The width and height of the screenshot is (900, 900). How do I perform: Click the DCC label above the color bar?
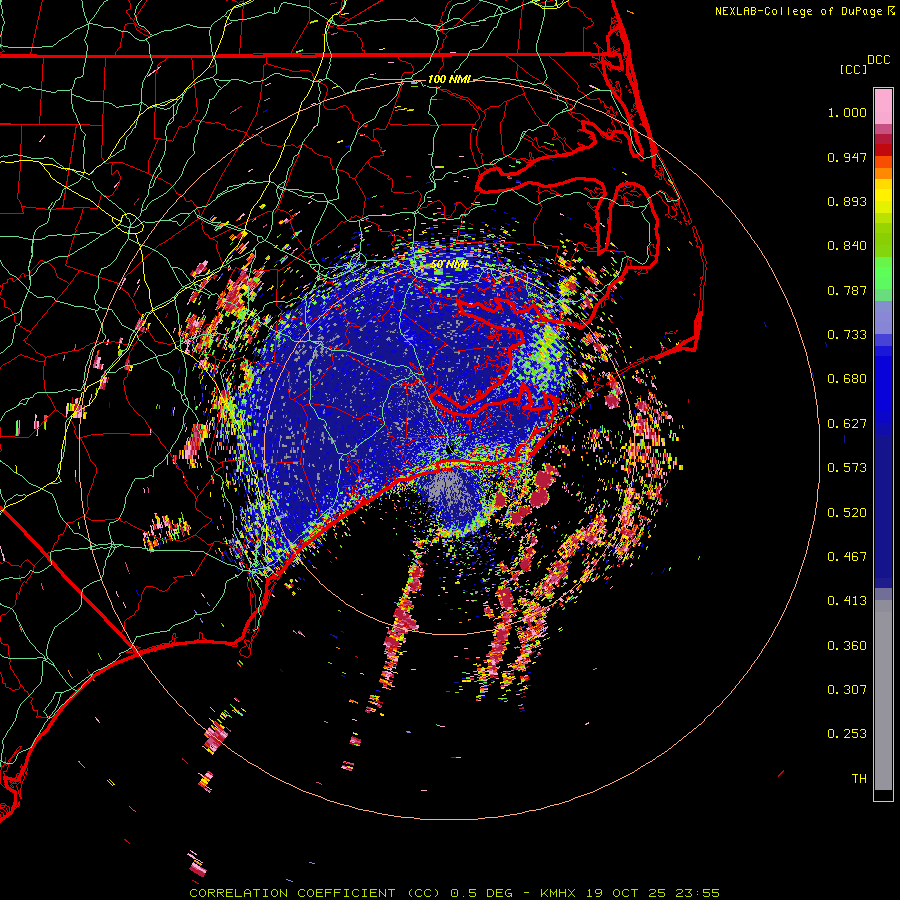click(878, 60)
